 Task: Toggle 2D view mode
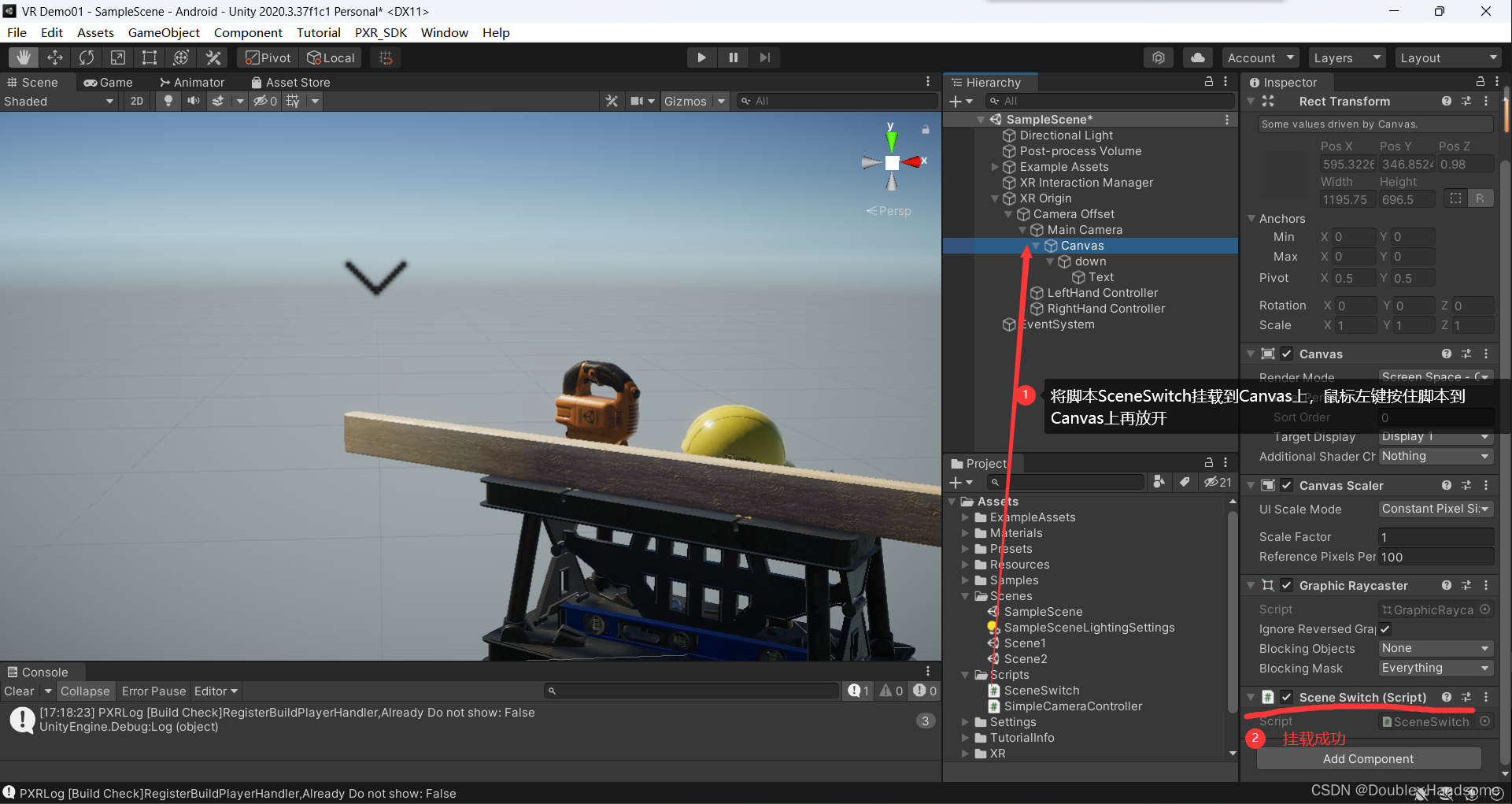coord(137,101)
